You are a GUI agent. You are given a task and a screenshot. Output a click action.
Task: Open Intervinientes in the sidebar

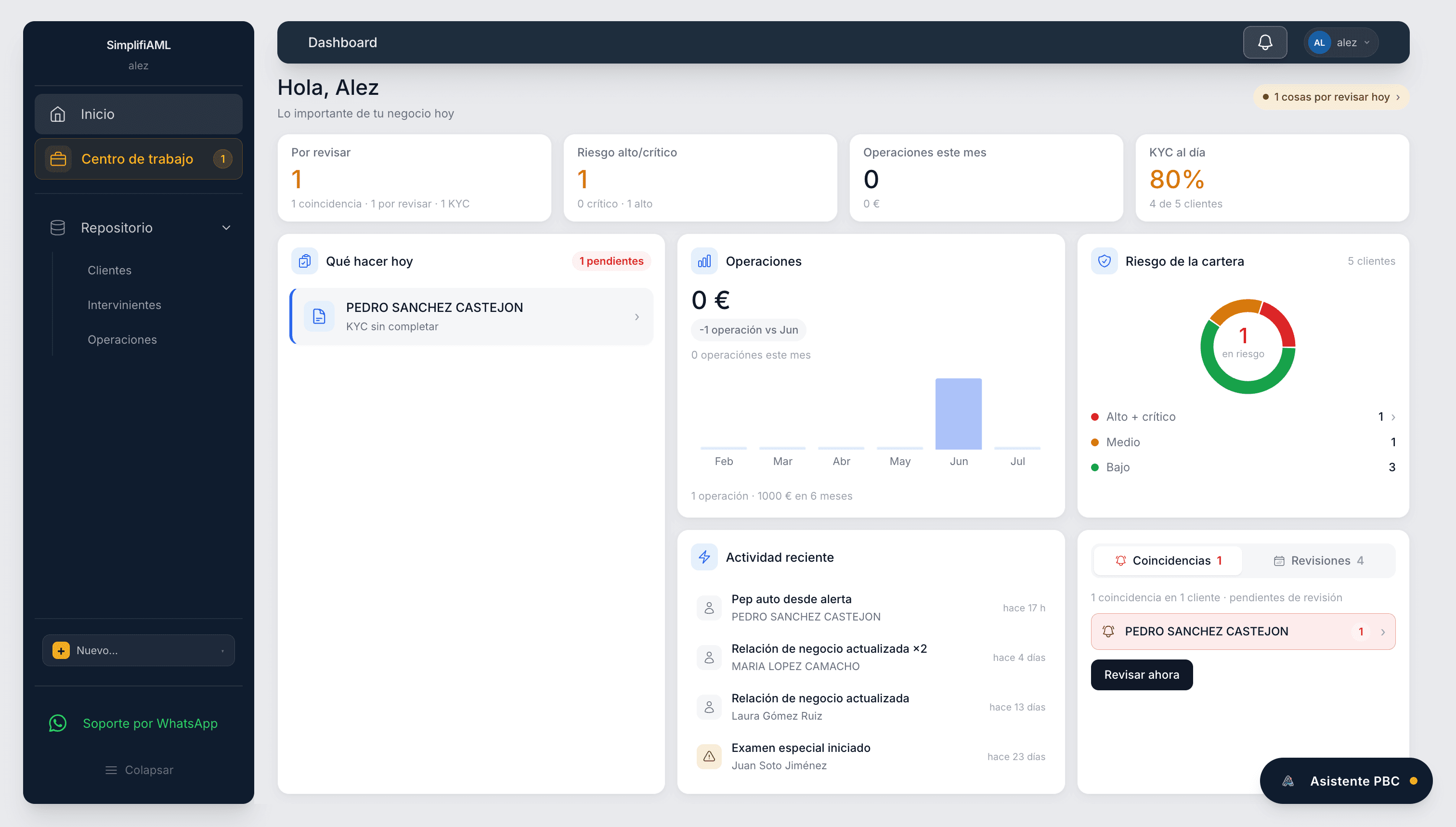(124, 305)
